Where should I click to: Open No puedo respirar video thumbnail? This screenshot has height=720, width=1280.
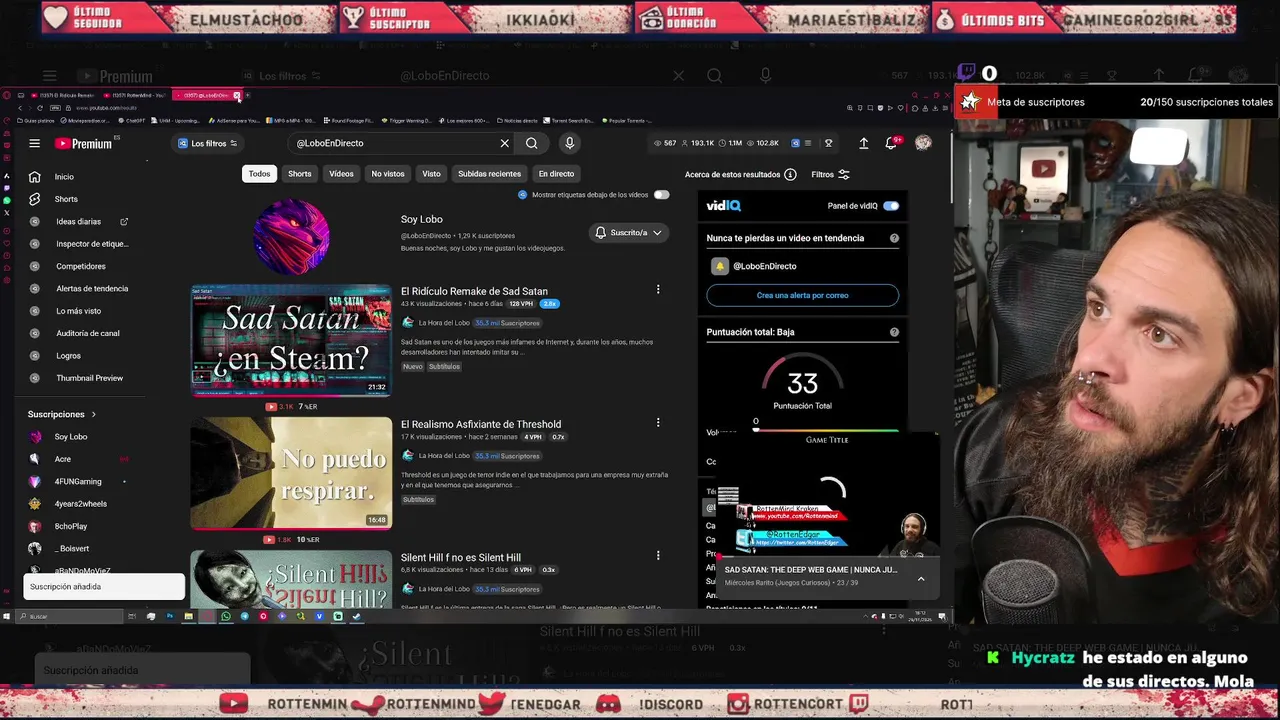pyautogui.click(x=291, y=473)
